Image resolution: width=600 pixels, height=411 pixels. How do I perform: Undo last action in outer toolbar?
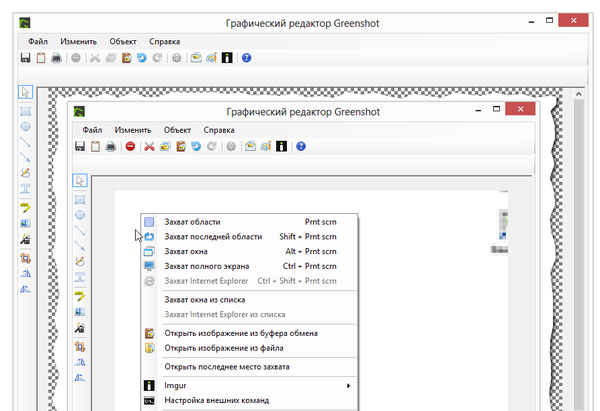click(142, 58)
